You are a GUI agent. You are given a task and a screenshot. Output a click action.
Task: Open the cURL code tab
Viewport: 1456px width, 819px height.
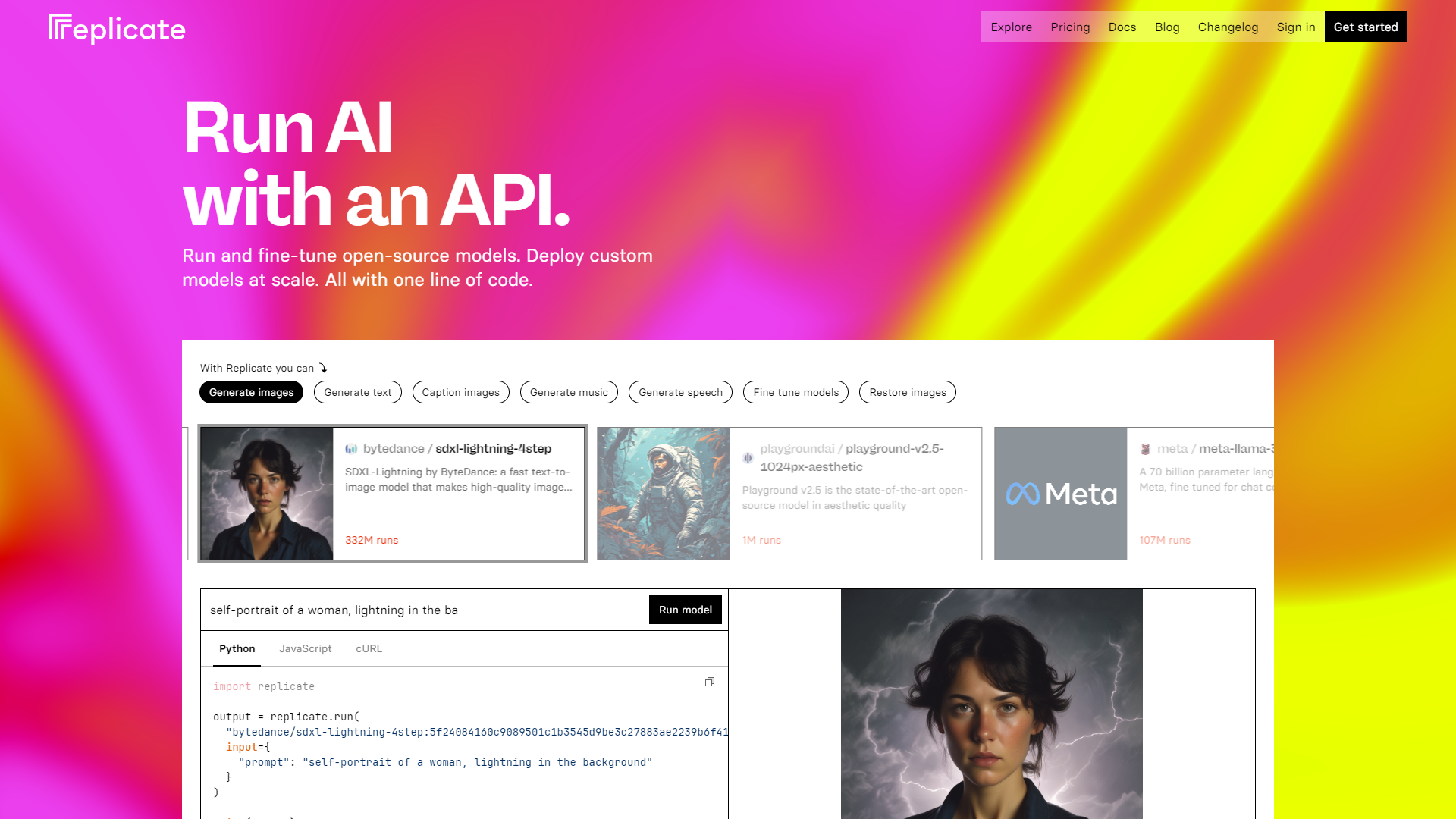point(369,648)
